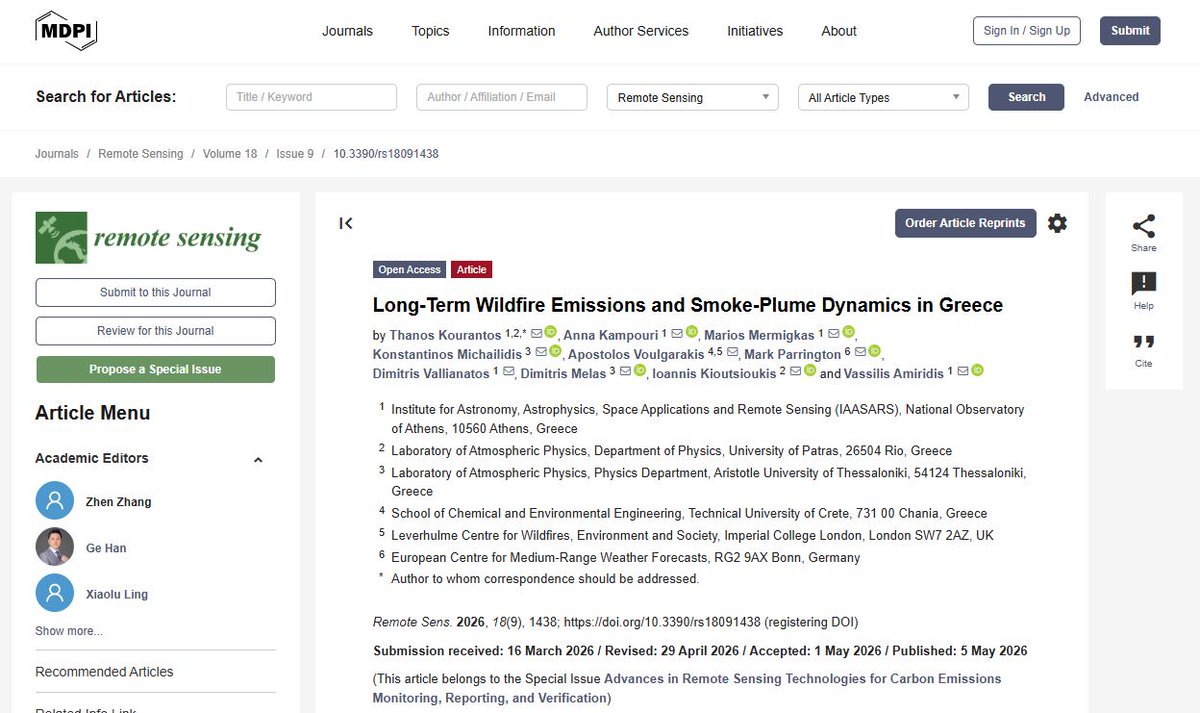The width and height of the screenshot is (1200, 713).
Task: Click the MDPI logo
Action: [67, 30]
